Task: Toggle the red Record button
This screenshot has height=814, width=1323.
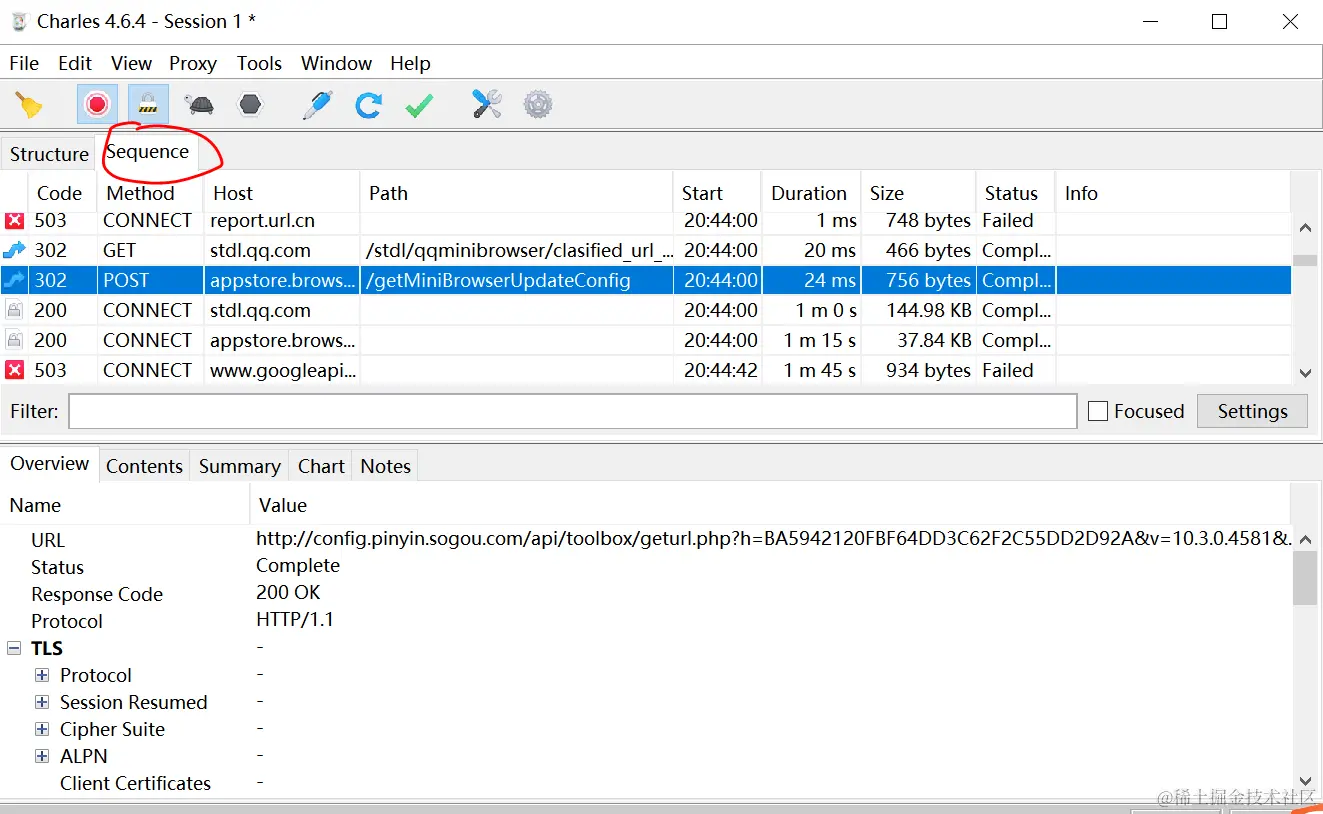Action: [97, 104]
